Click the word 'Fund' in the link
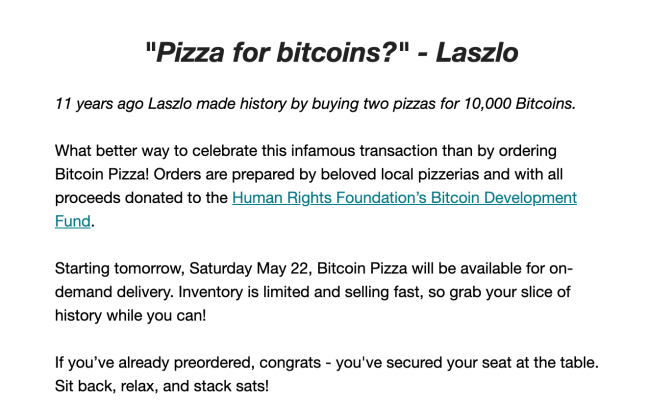Screen dimensions: 649x405 click(72, 222)
